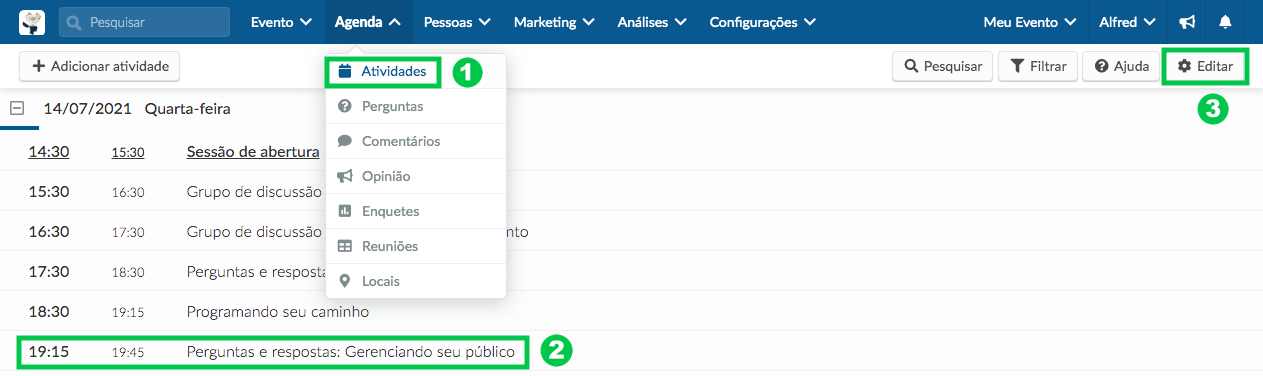Open the Meu Evento dropdown
Viewport: 1263px width, 376px height.
click(x=1030, y=22)
